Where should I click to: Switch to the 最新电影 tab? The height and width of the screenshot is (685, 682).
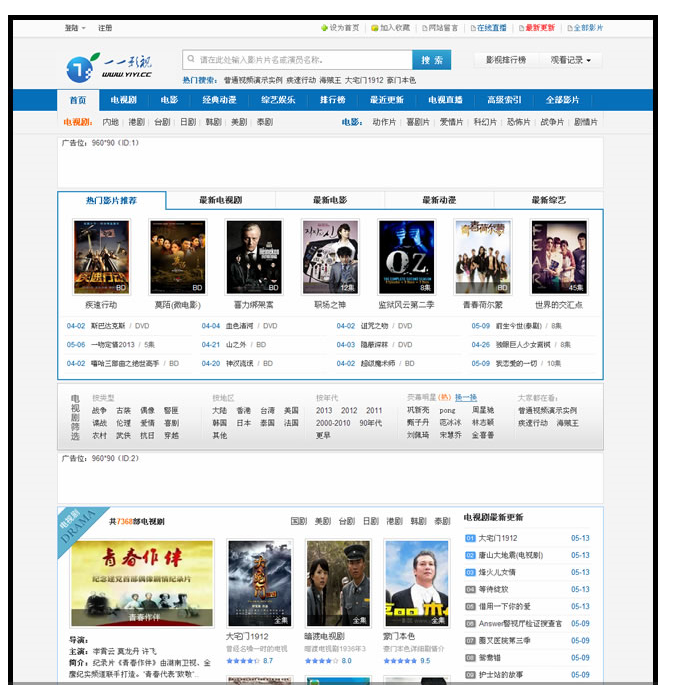click(x=330, y=201)
